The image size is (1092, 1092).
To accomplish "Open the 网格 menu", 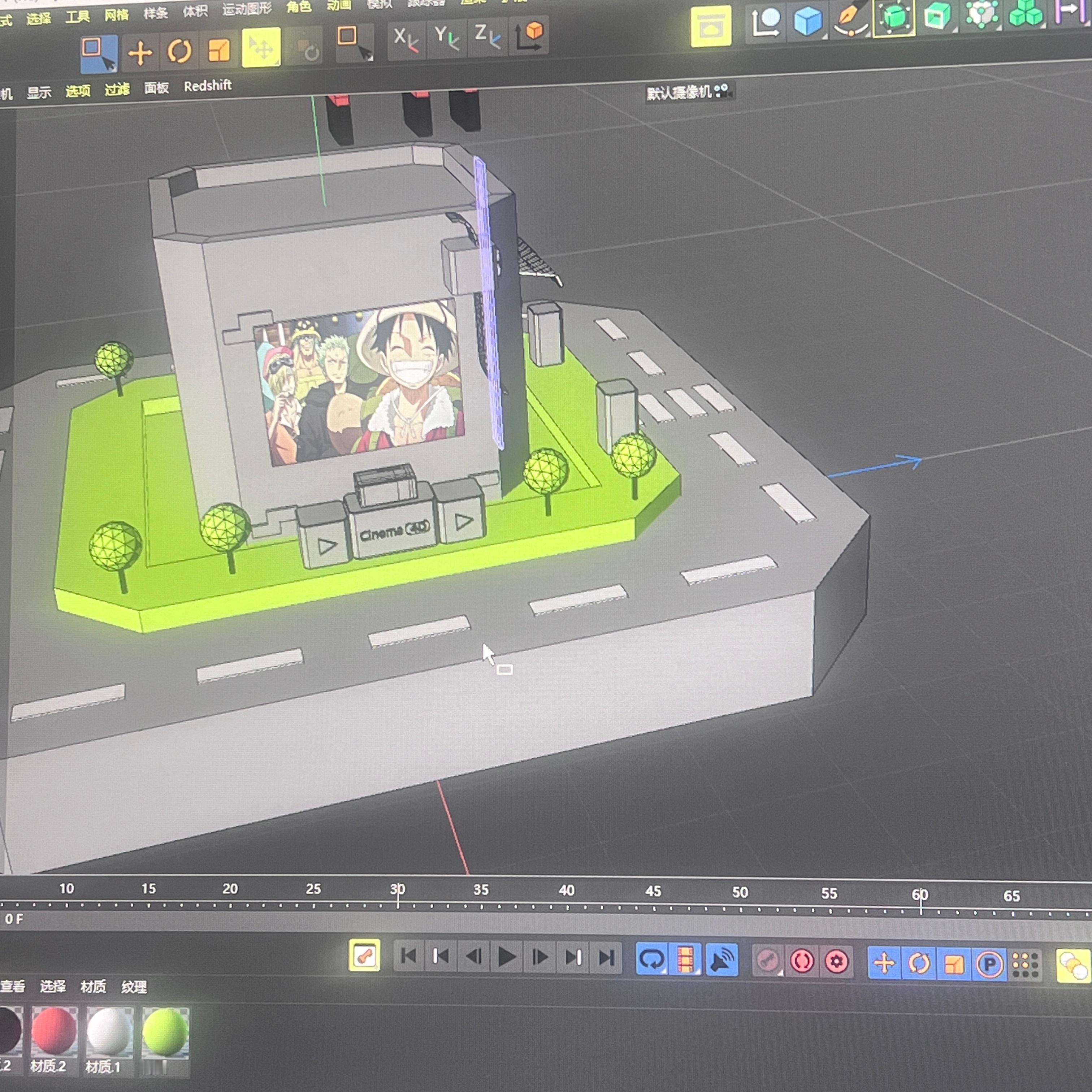I will [x=116, y=15].
